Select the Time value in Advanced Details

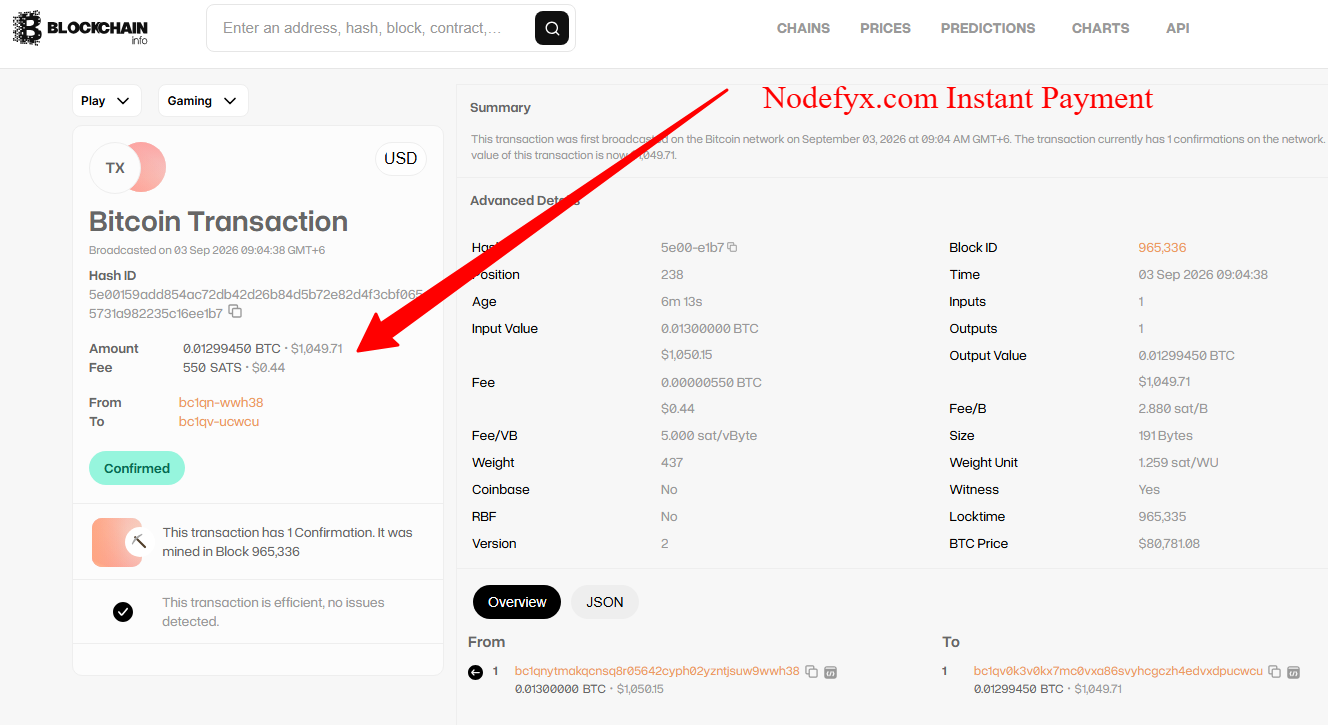[x=1203, y=274]
